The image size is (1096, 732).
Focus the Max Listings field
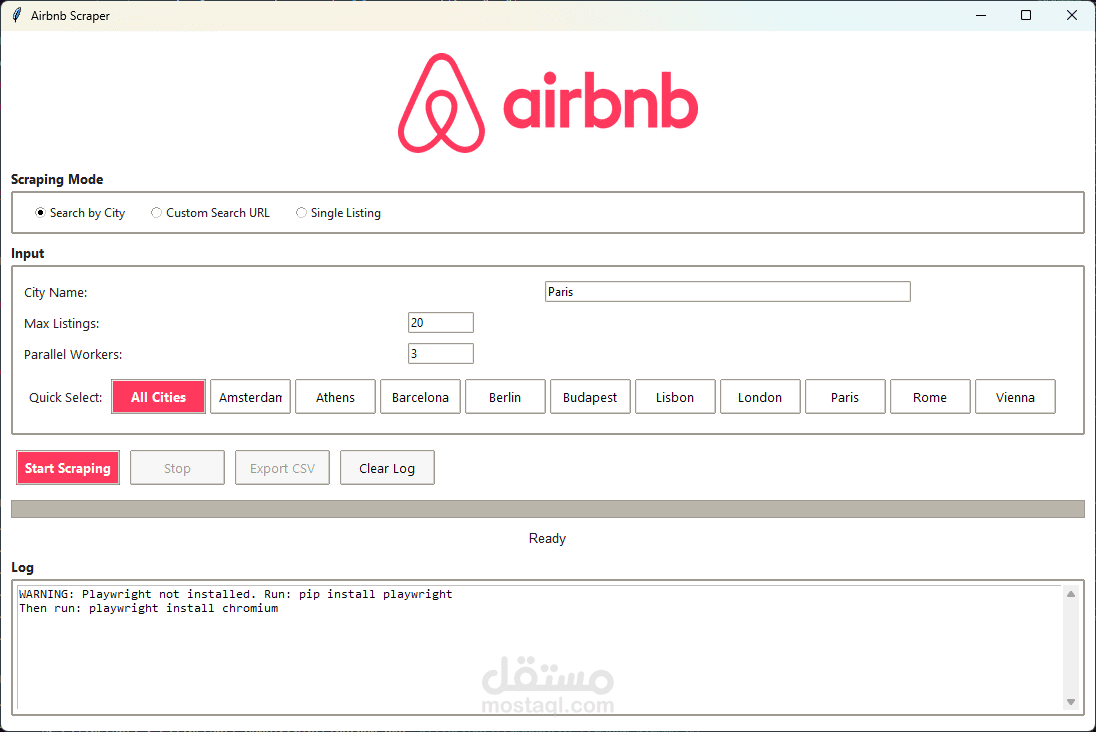pos(440,322)
